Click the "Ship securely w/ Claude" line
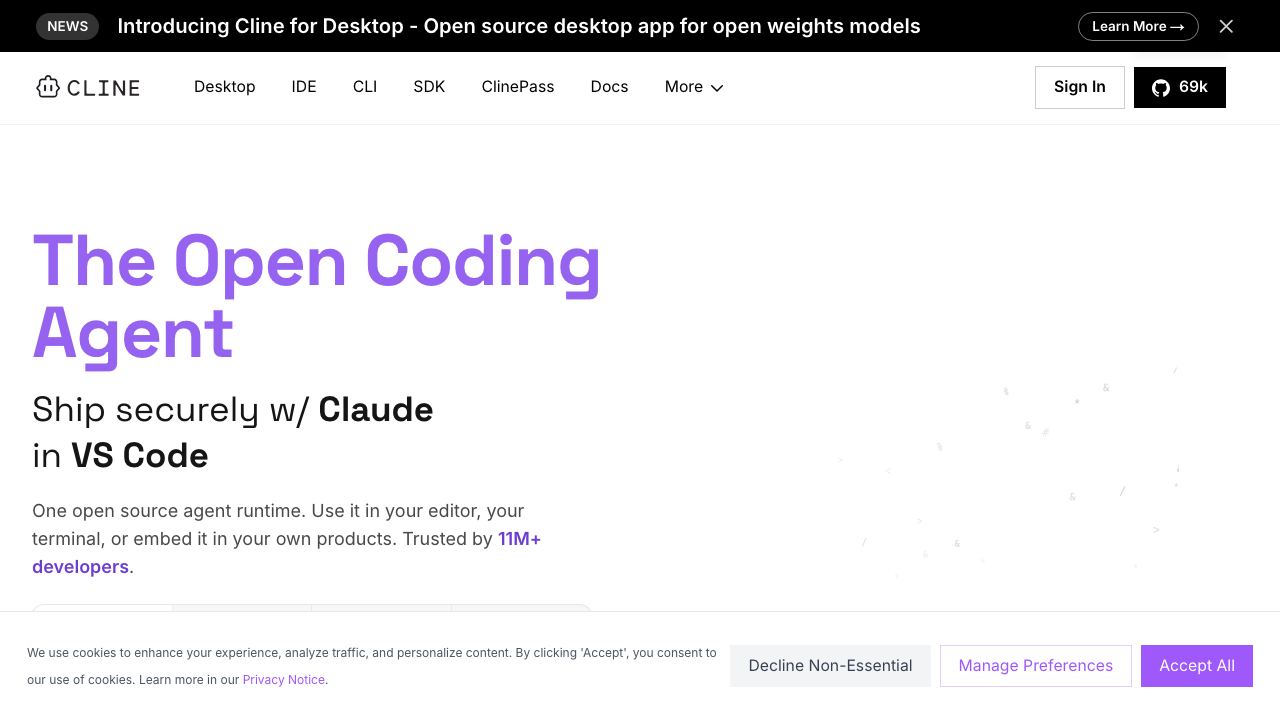Image resolution: width=1280 pixels, height=720 pixels. coord(233,410)
